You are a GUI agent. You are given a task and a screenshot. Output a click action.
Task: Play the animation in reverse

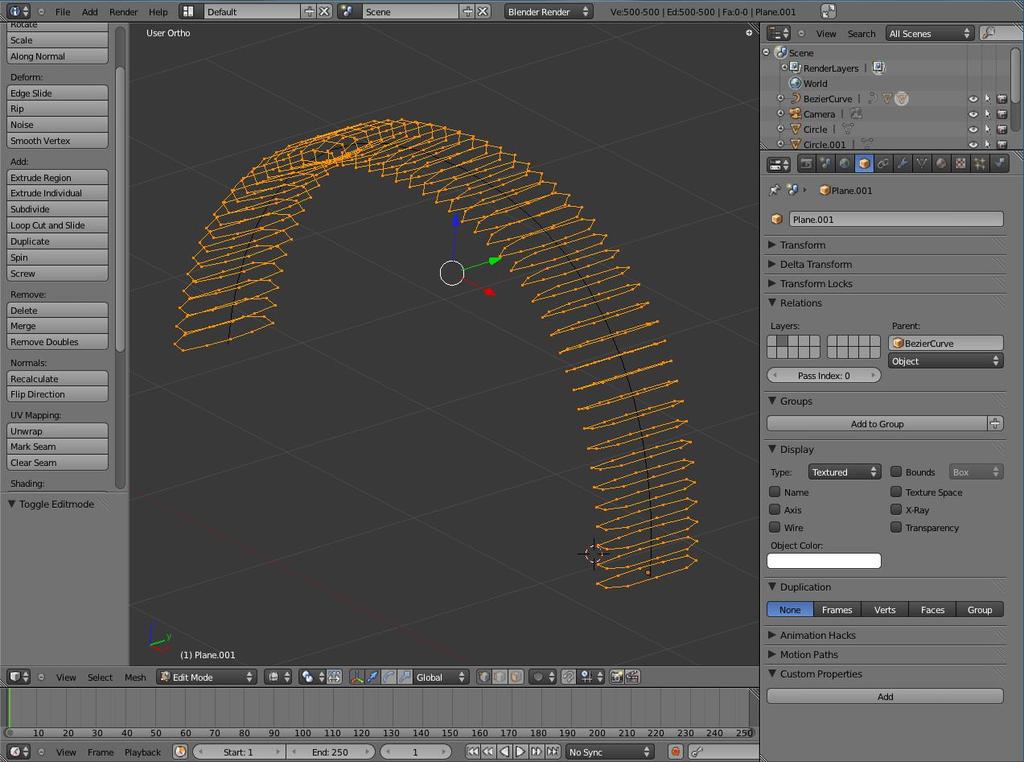pos(504,752)
